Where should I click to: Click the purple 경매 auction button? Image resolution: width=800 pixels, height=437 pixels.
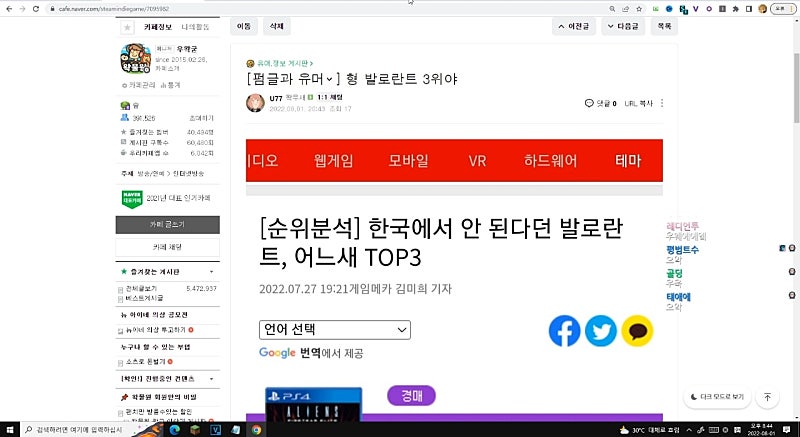pyautogui.click(x=412, y=396)
